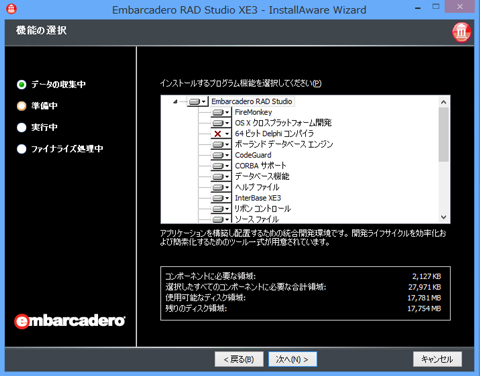The height and width of the screenshot is (376, 480).
Task: Click the キャンセル cancel button
Action: pyautogui.click(x=437, y=359)
